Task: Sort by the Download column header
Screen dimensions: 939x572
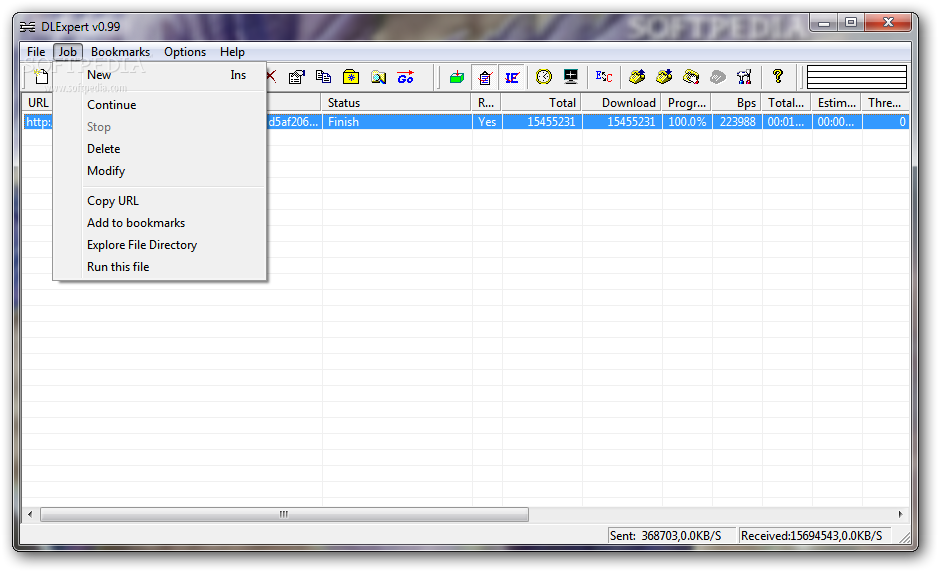Action: (622, 103)
